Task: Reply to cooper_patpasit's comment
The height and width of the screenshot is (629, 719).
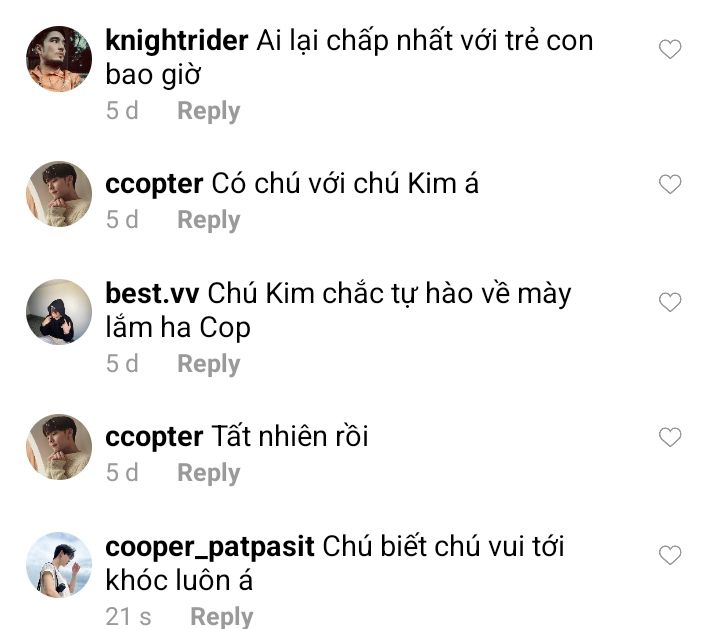Action: tap(221, 617)
